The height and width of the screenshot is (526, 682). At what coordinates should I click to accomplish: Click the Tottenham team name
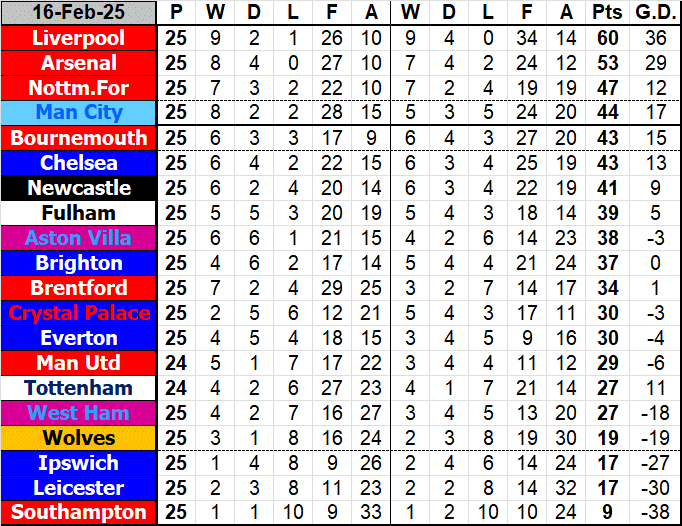tap(79, 388)
